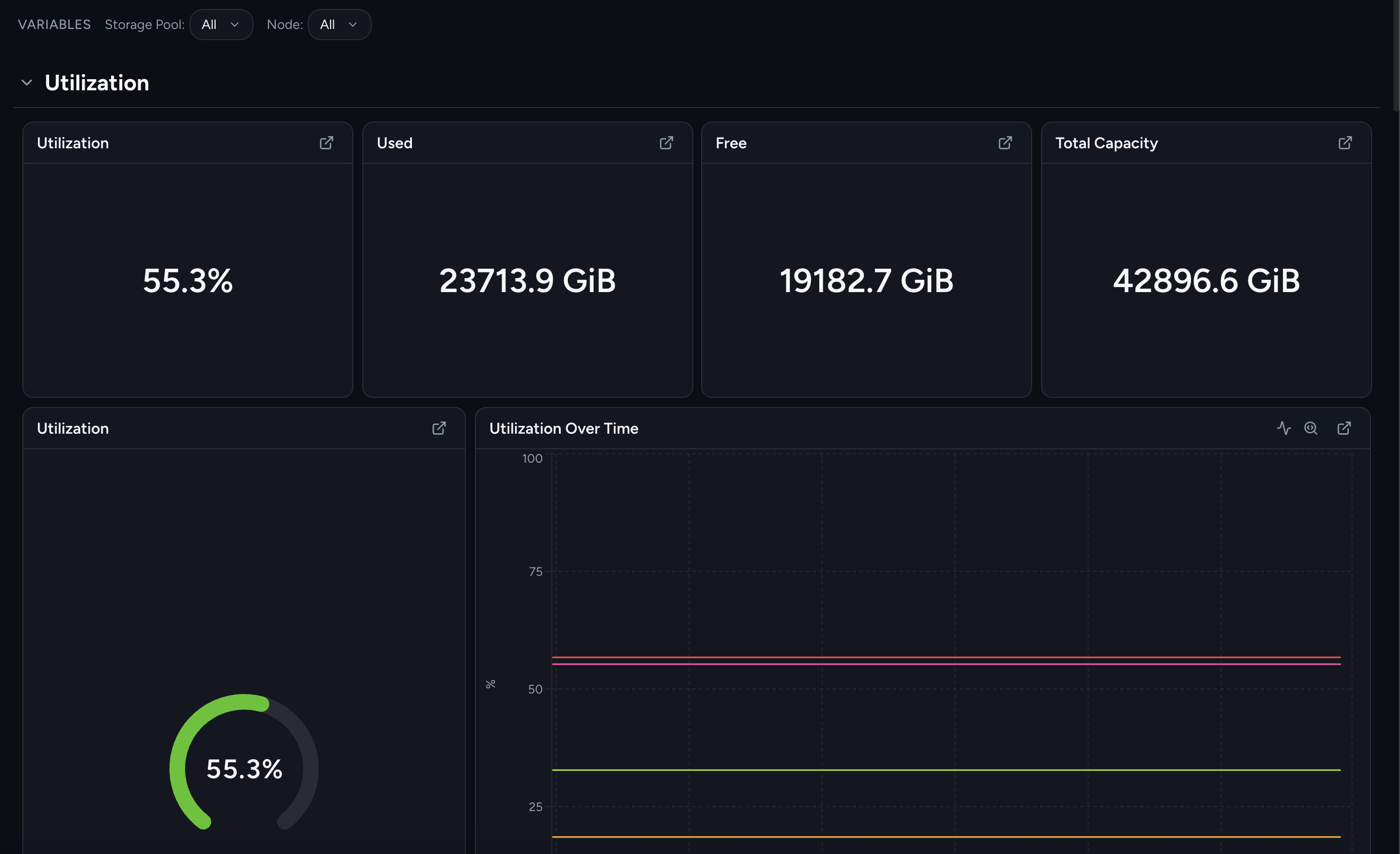Image resolution: width=1400 pixels, height=854 pixels.
Task: Open the Total Capacity panel external link icon
Action: coord(1345,143)
